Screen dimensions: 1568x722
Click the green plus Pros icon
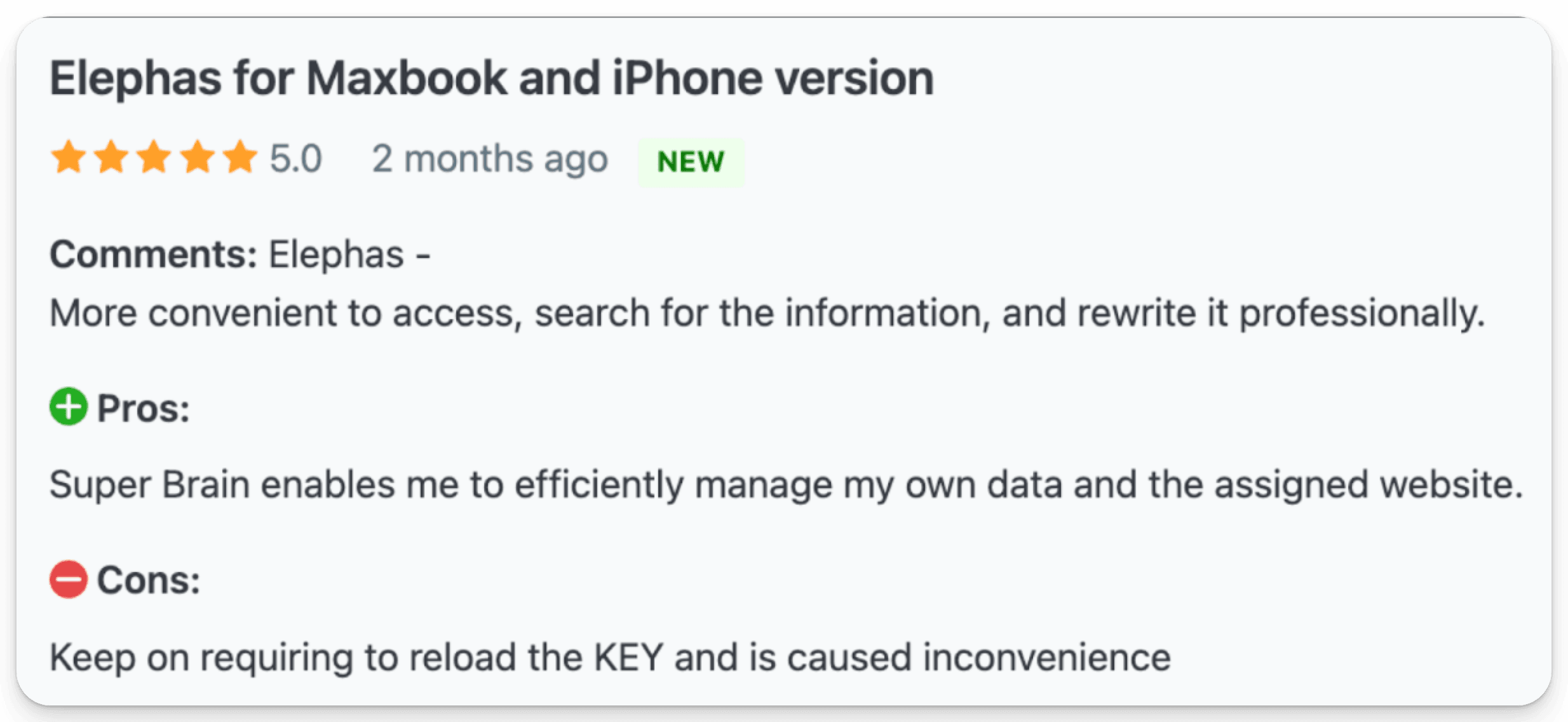coord(68,407)
